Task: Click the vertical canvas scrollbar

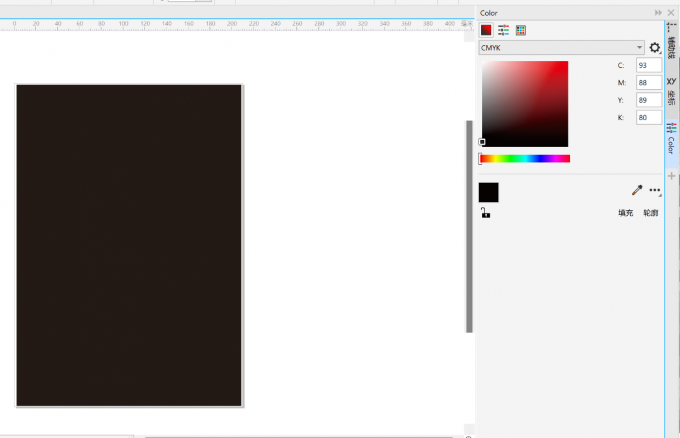Action: [x=469, y=226]
